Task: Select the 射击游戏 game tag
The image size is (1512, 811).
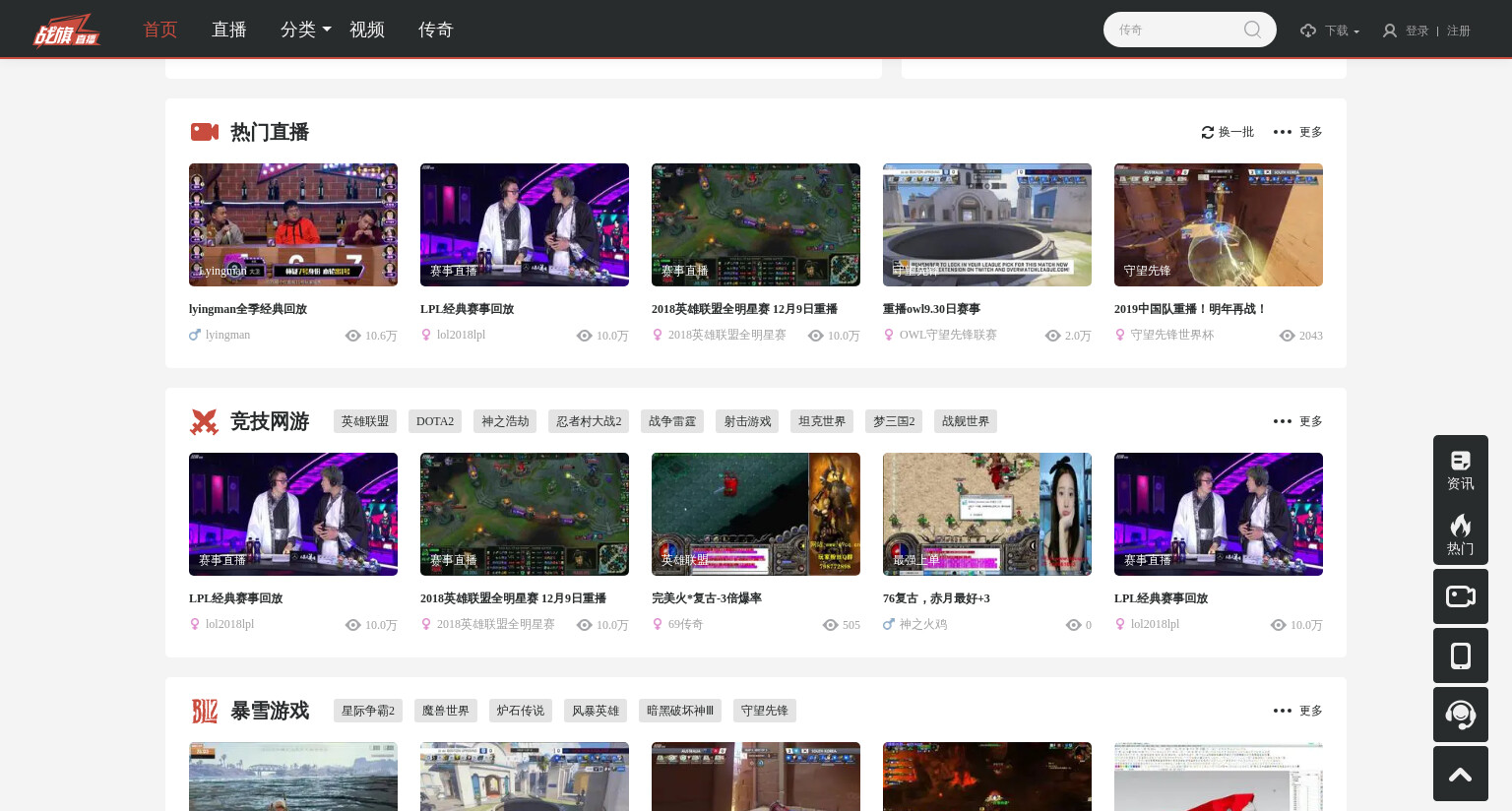Action: click(x=747, y=421)
